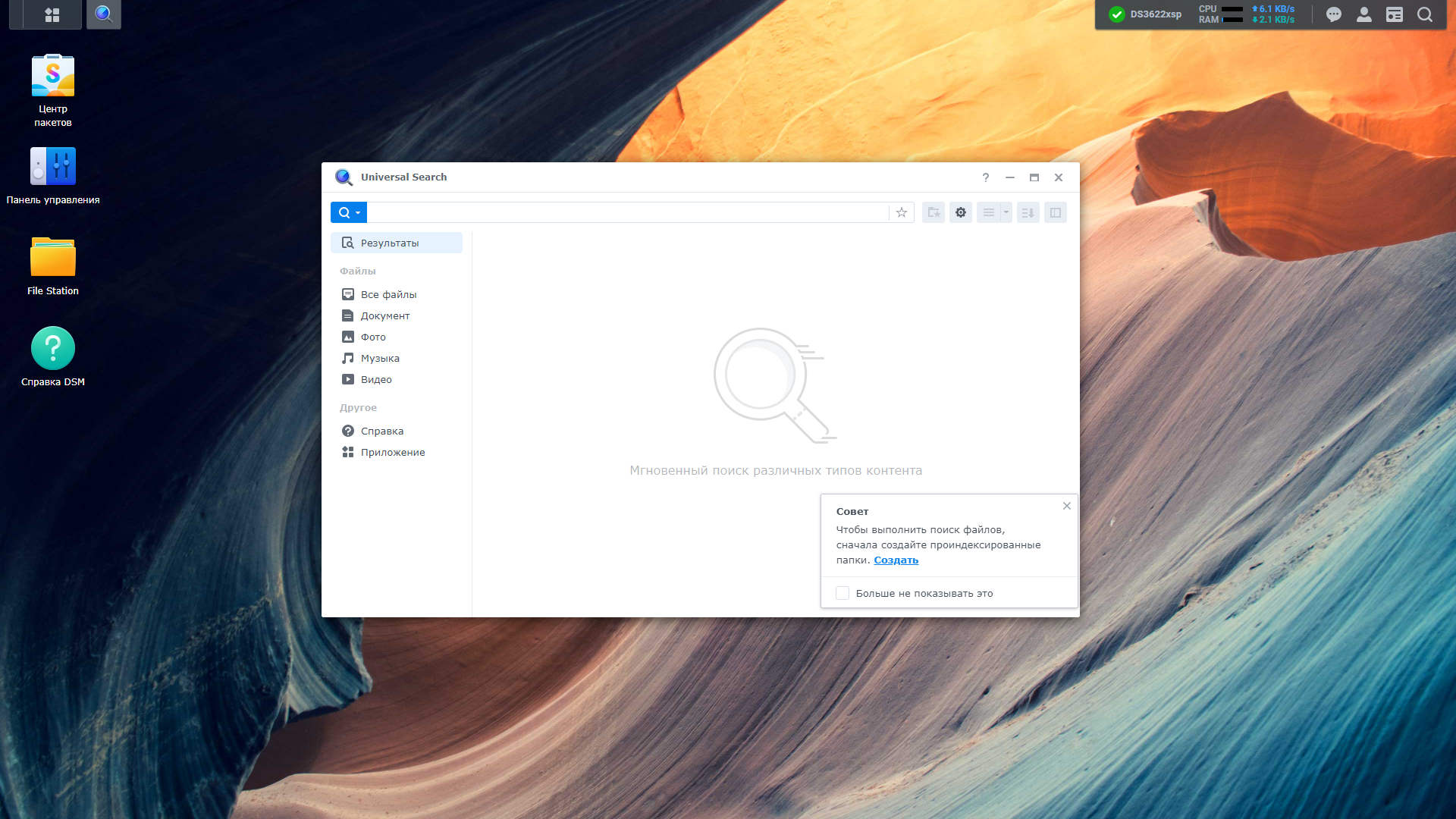Viewport: 1456px width, 819px height.
Task: Open the CPU and RAM resource monitor
Action: pyautogui.click(x=1247, y=14)
